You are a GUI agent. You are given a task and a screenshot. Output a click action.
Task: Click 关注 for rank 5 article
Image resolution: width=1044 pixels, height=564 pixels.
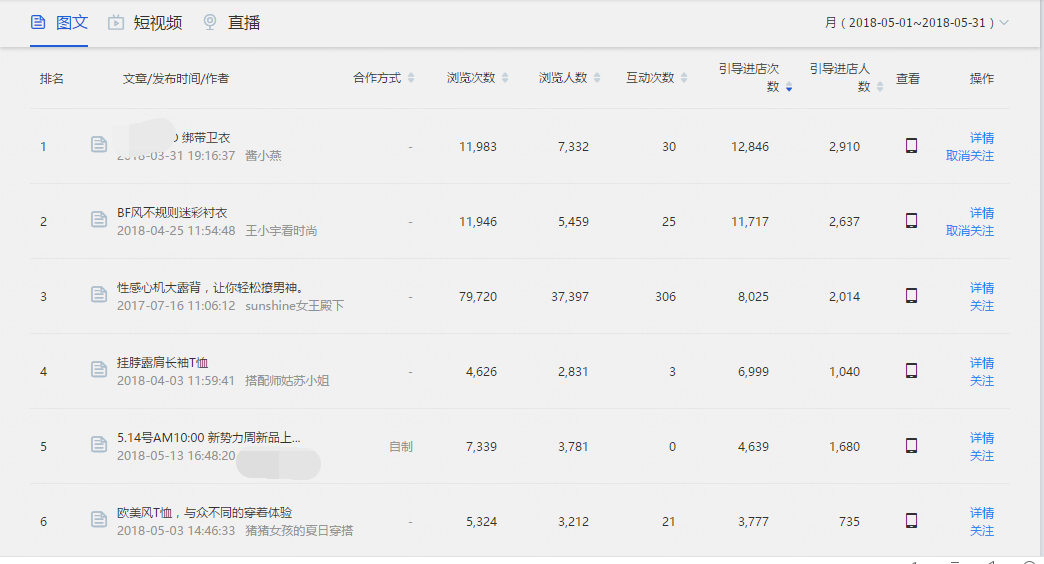pyautogui.click(x=981, y=456)
